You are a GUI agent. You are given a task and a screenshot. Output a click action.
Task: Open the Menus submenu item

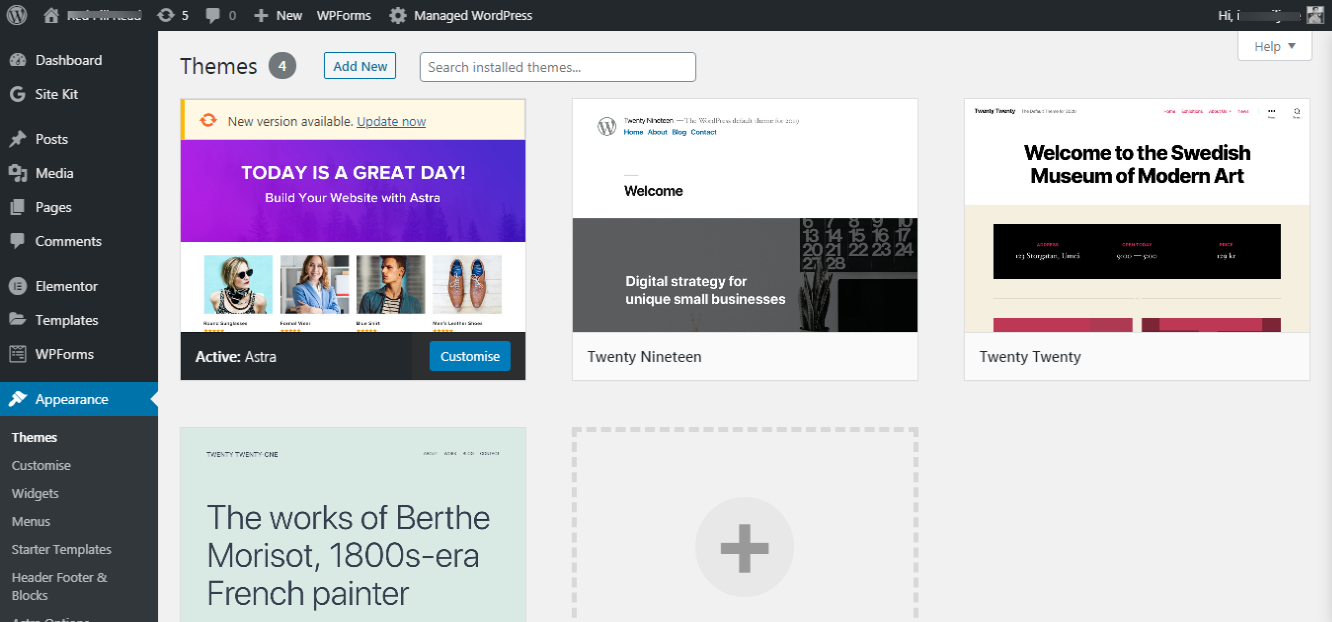pyautogui.click(x=31, y=521)
